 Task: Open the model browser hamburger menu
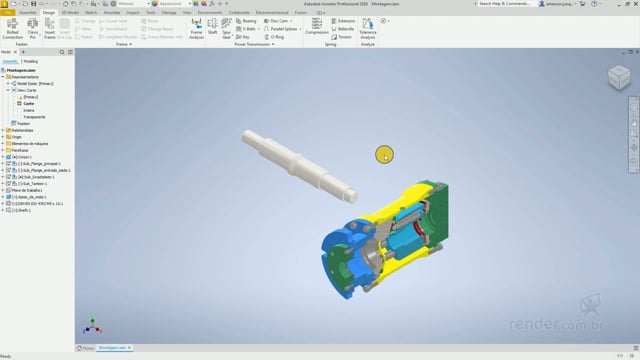pos(70,52)
